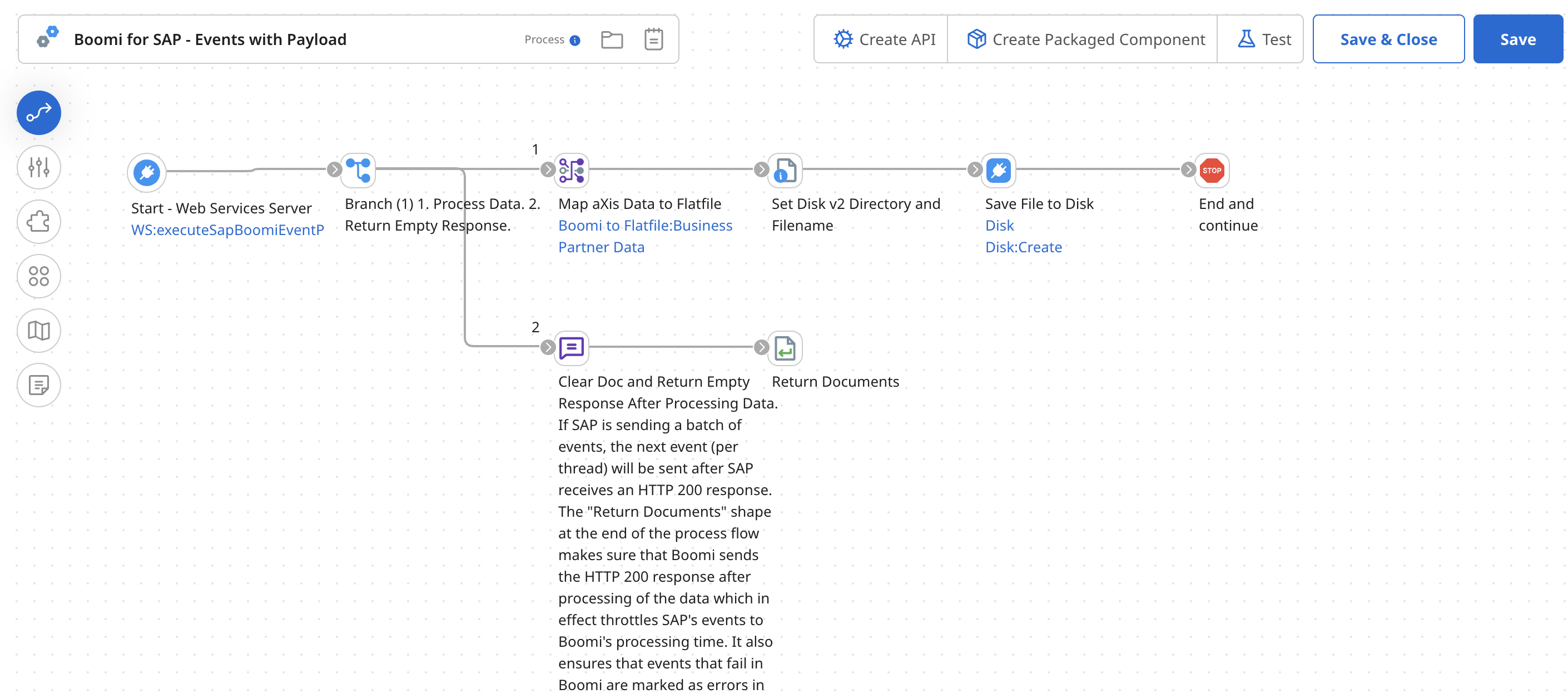Click the folder icon beside the process name
Screen dimensions: 1568x699
[x=612, y=39]
